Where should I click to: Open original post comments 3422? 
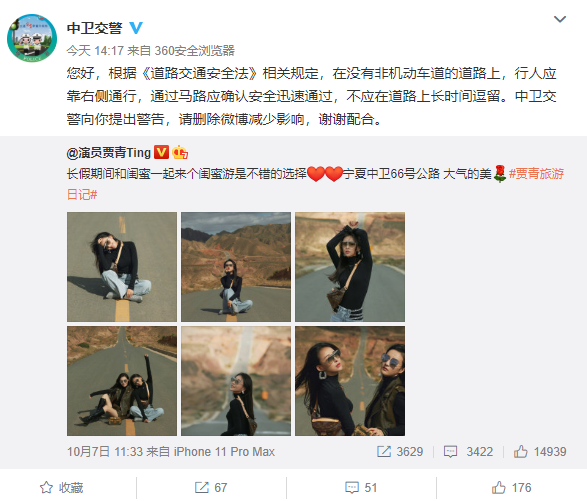pos(468,452)
